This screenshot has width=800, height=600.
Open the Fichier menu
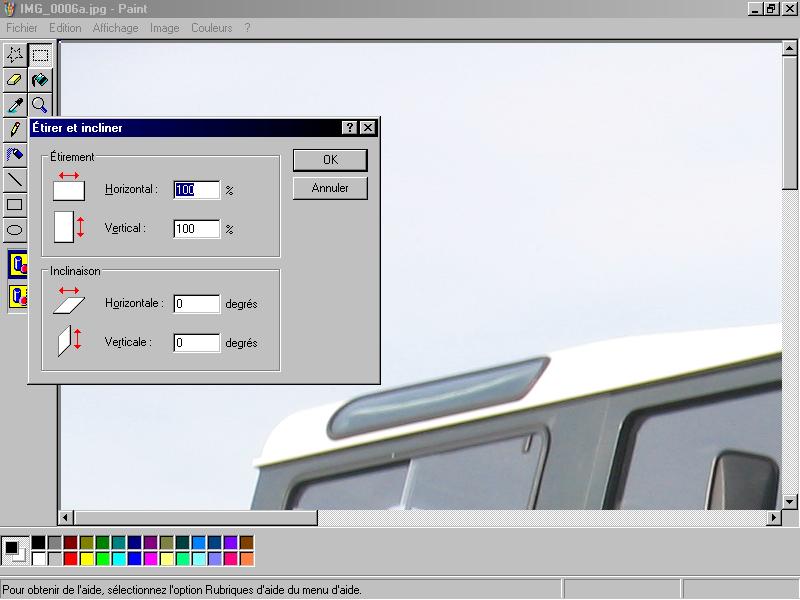pos(22,28)
